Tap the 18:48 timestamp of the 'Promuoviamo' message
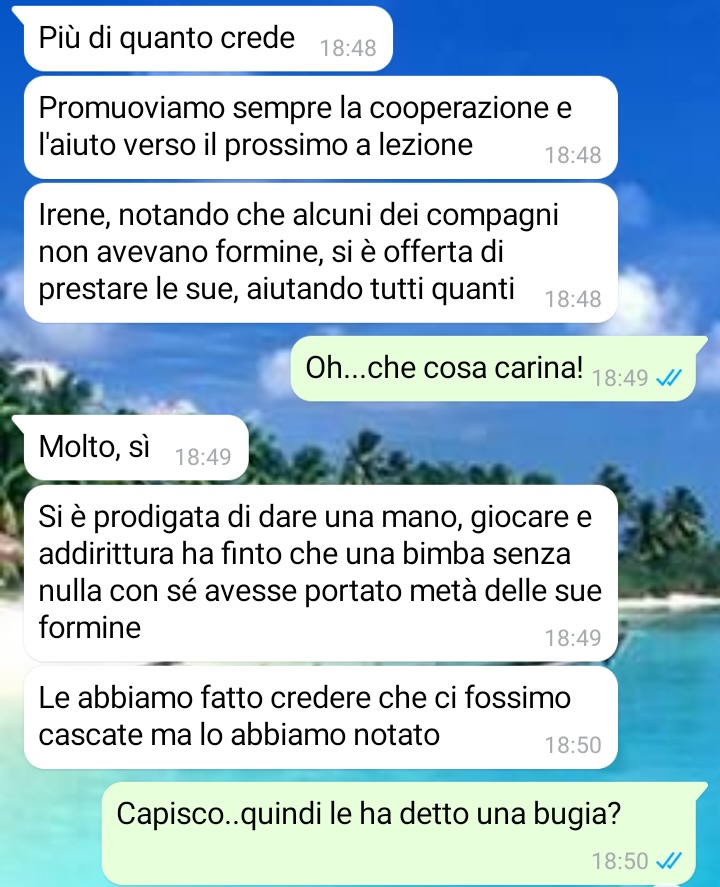720x887 pixels. (573, 156)
